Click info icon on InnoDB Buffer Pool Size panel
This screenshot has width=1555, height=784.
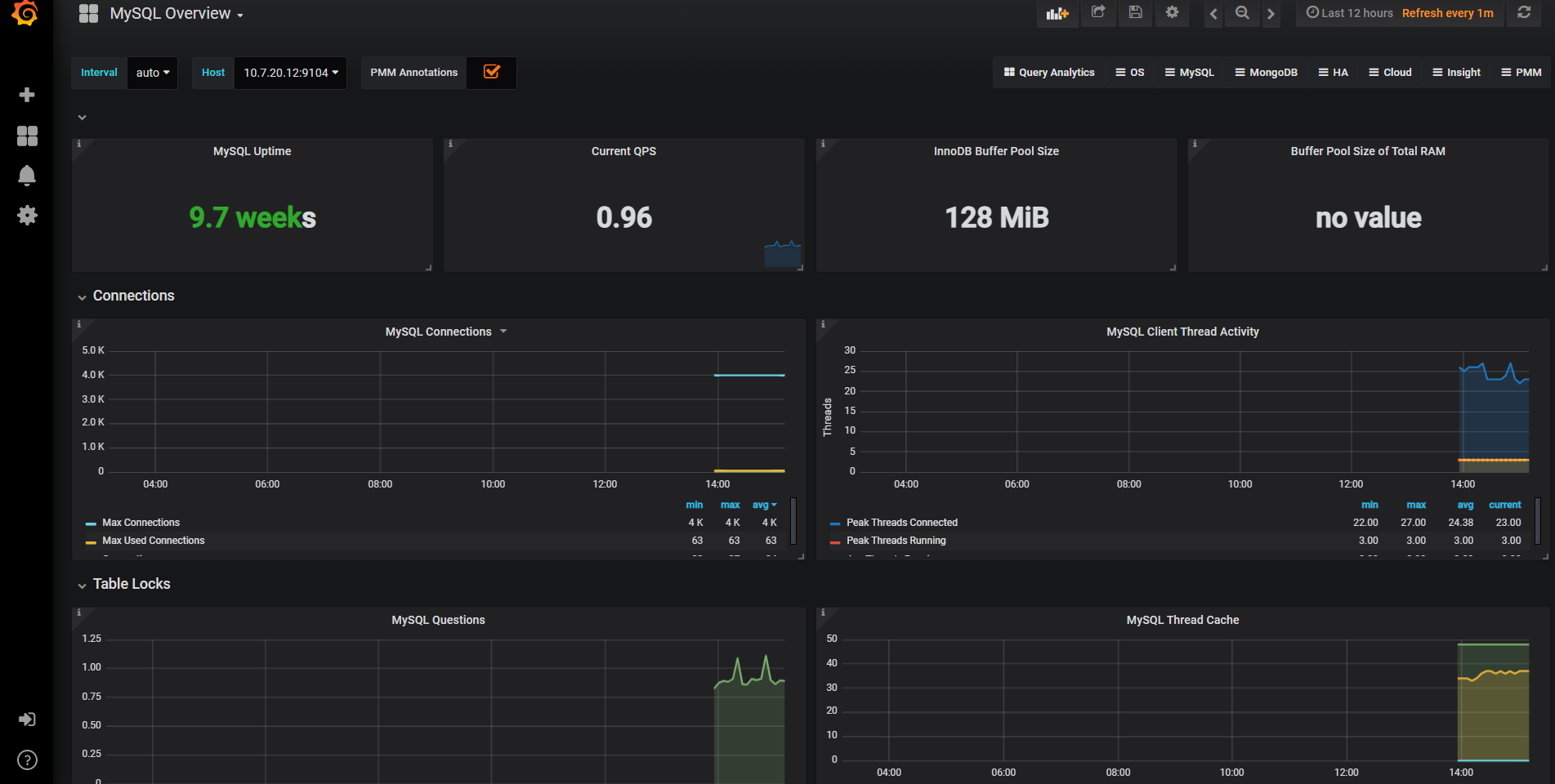click(x=823, y=144)
